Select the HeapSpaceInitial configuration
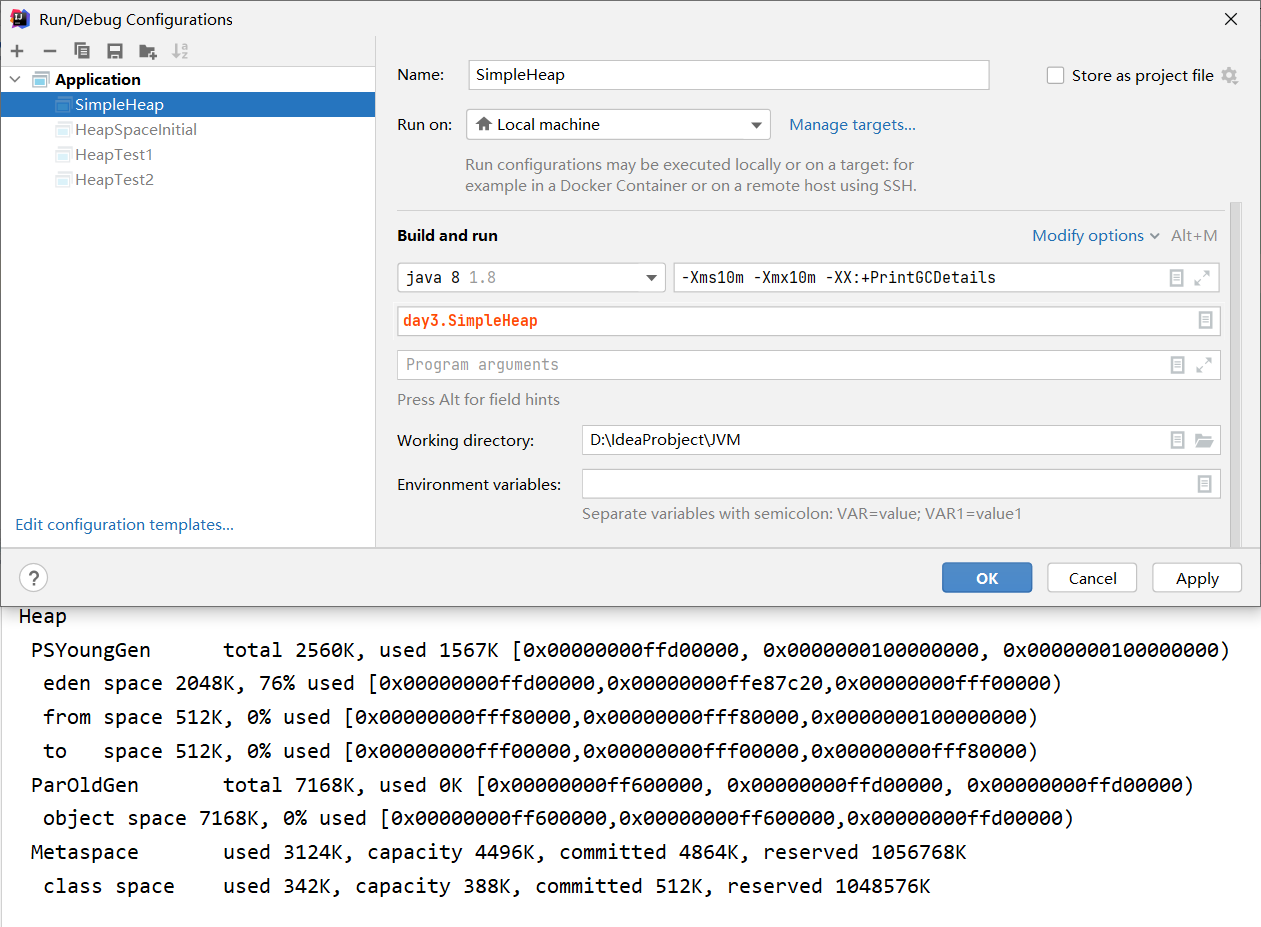Viewport: 1261px width, 927px height. pyautogui.click(x=188, y=129)
